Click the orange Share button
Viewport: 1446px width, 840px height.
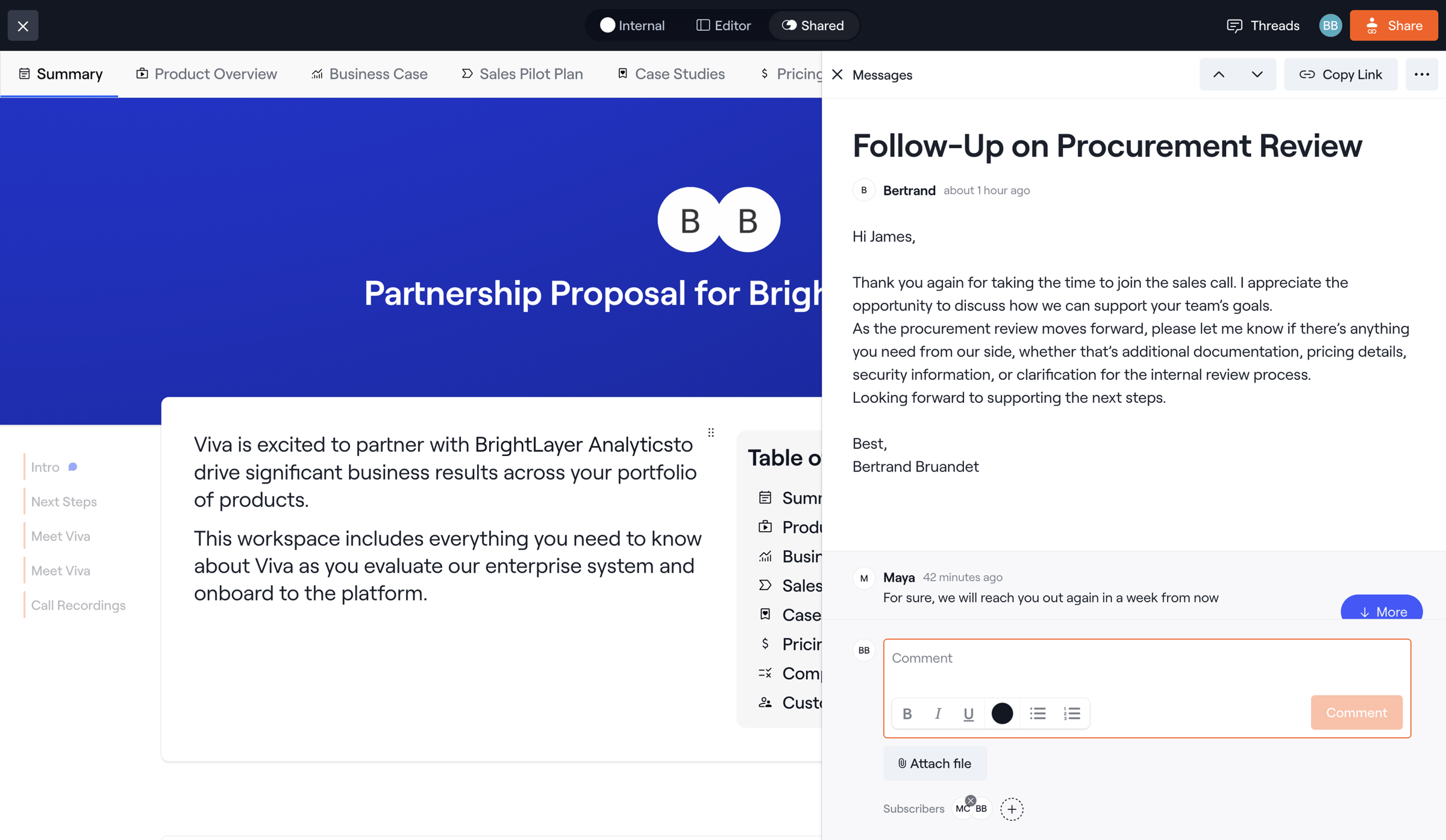(1394, 25)
